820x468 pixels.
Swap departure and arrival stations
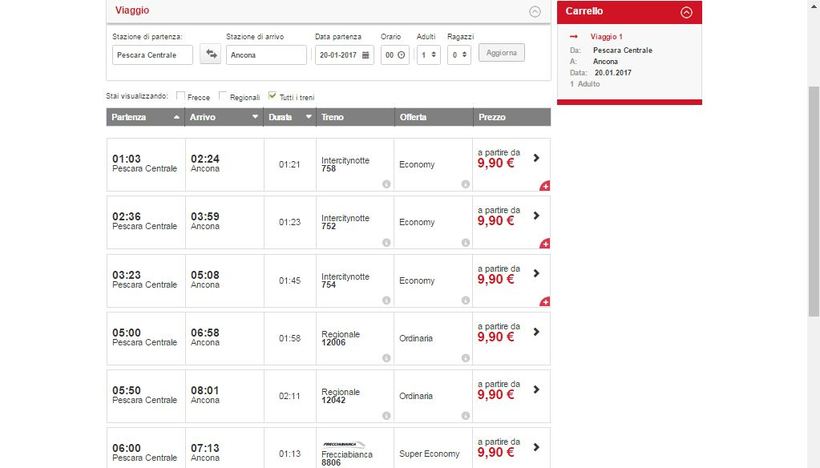(x=210, y=55)
